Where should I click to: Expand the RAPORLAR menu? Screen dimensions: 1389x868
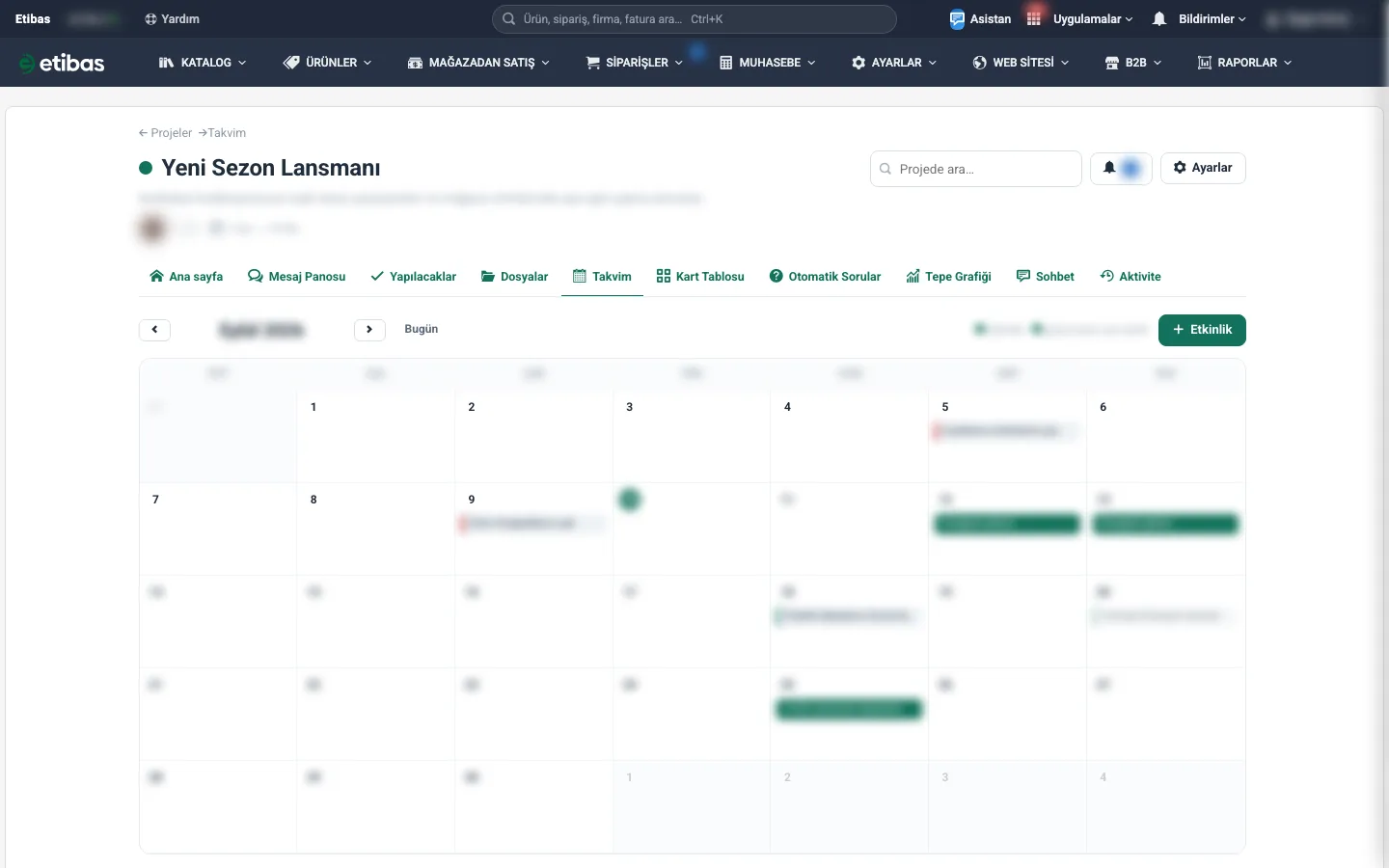click(1244, 63)
